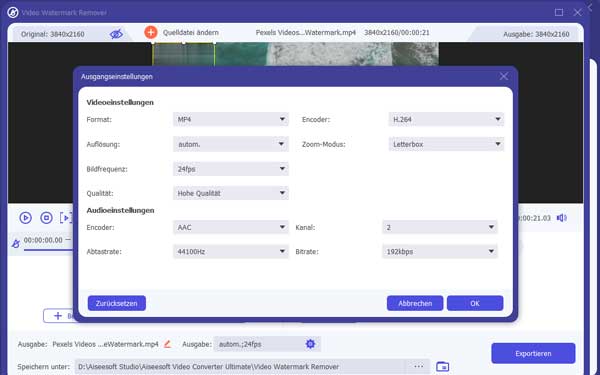
Task: Open the Bitrate dropdown showing 192kbps
Action: coord(440,251)
